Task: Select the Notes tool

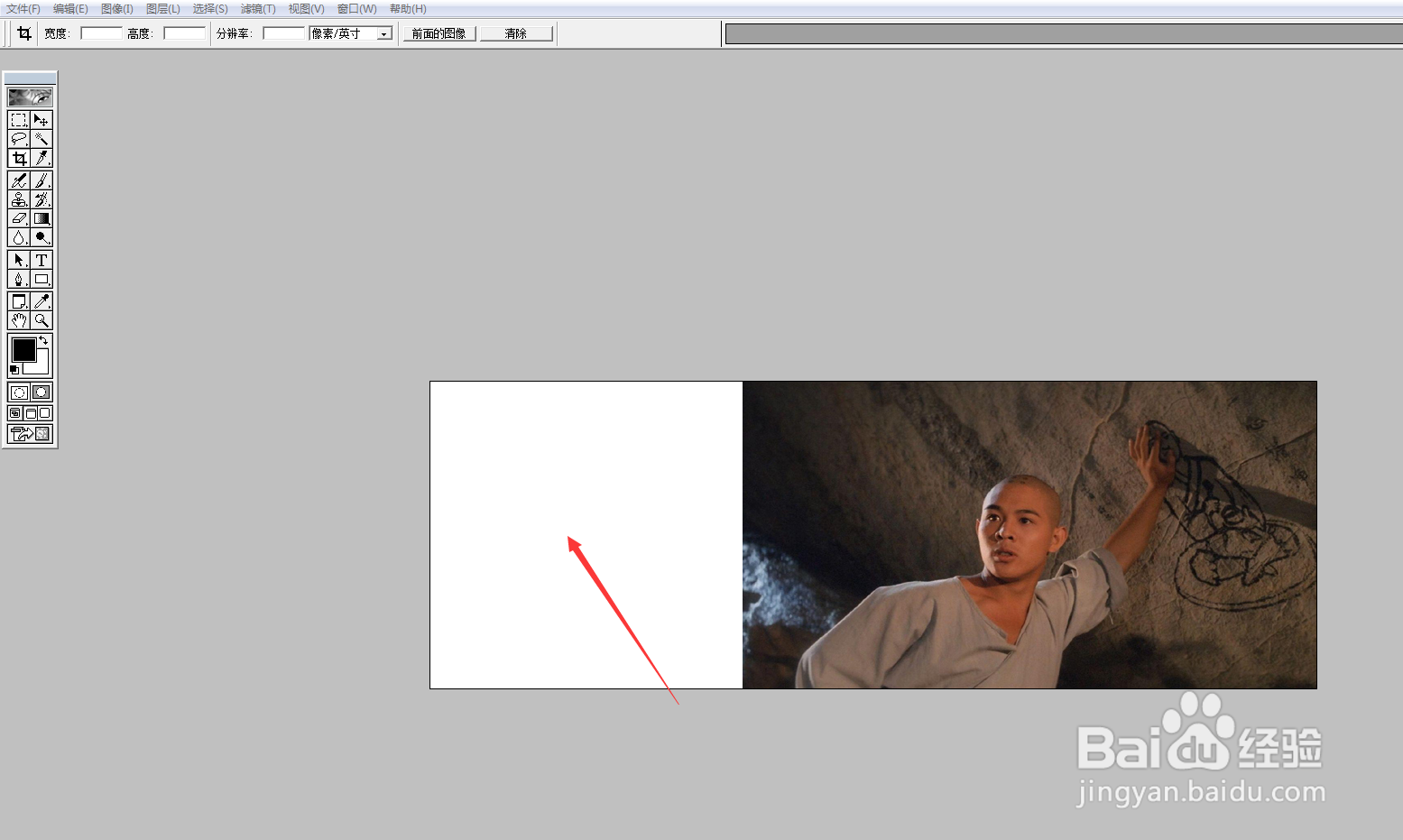Action: pos(19,301)
